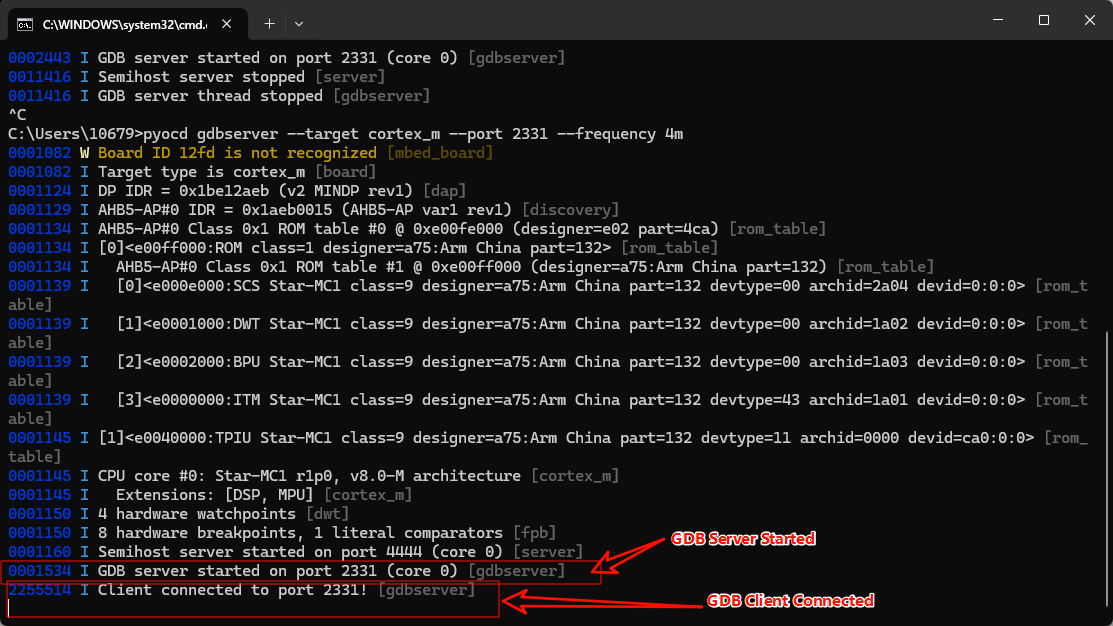
Task: Click the text cursor on the last line
Action: point(10,608)
